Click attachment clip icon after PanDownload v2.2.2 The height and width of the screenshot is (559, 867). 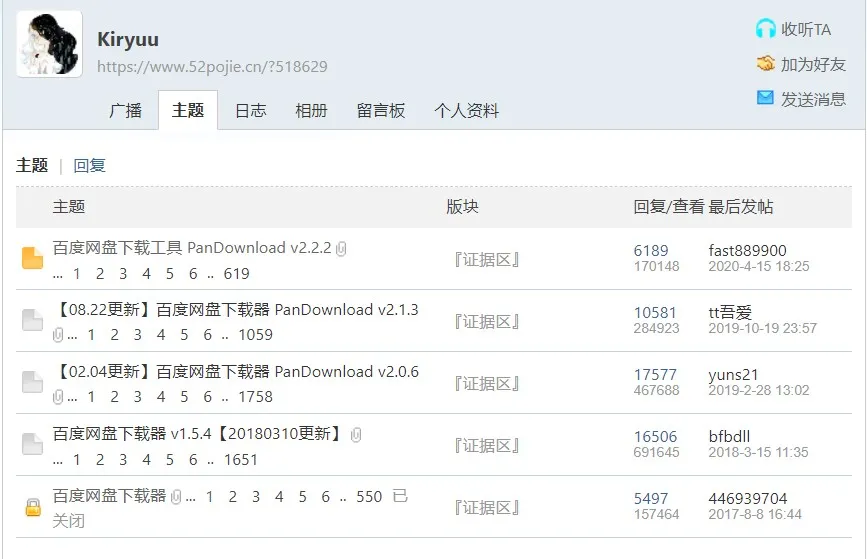point(341,249)
